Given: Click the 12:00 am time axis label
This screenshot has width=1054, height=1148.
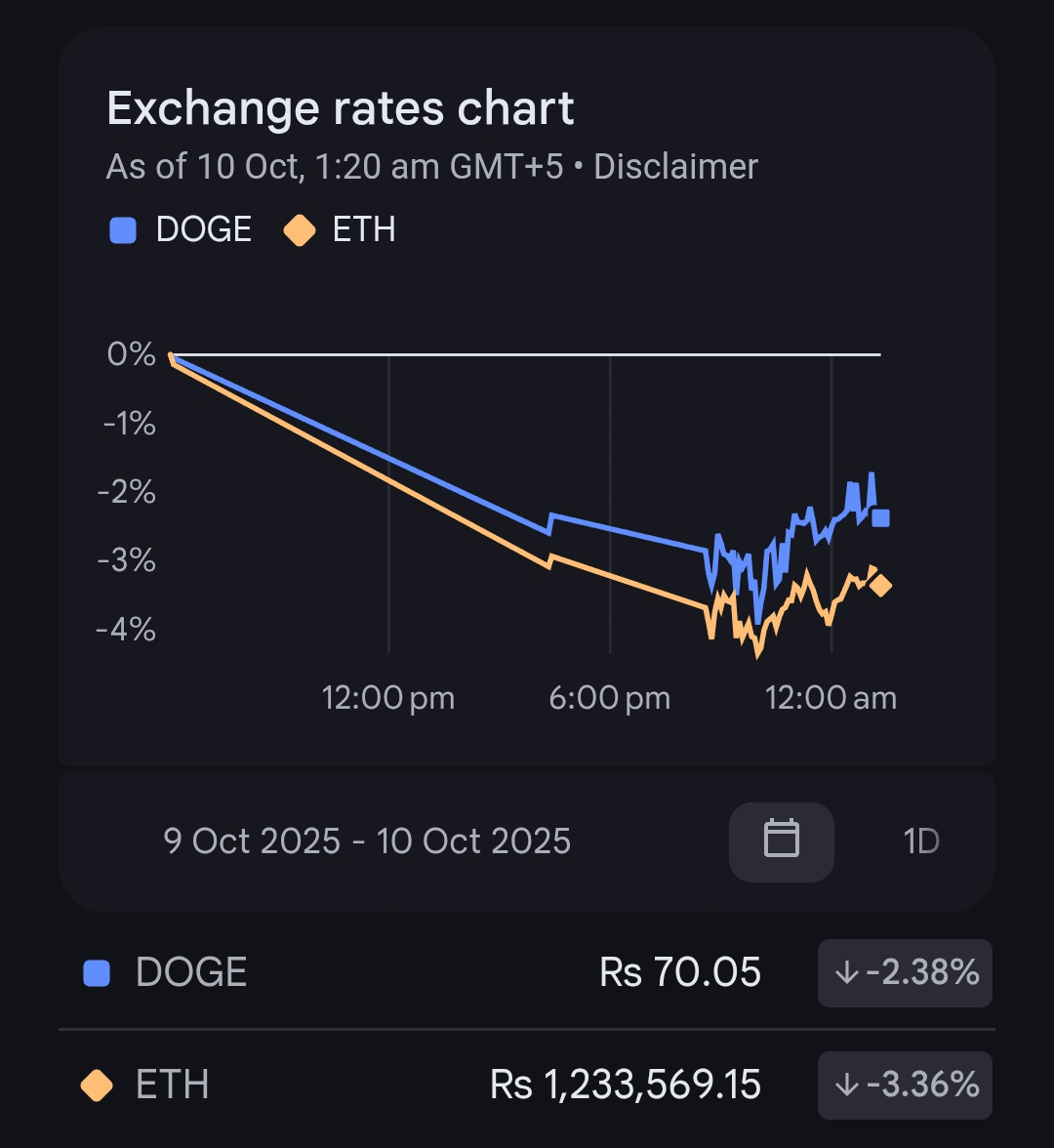Looking at the screenshot, I should pos(831,698).
